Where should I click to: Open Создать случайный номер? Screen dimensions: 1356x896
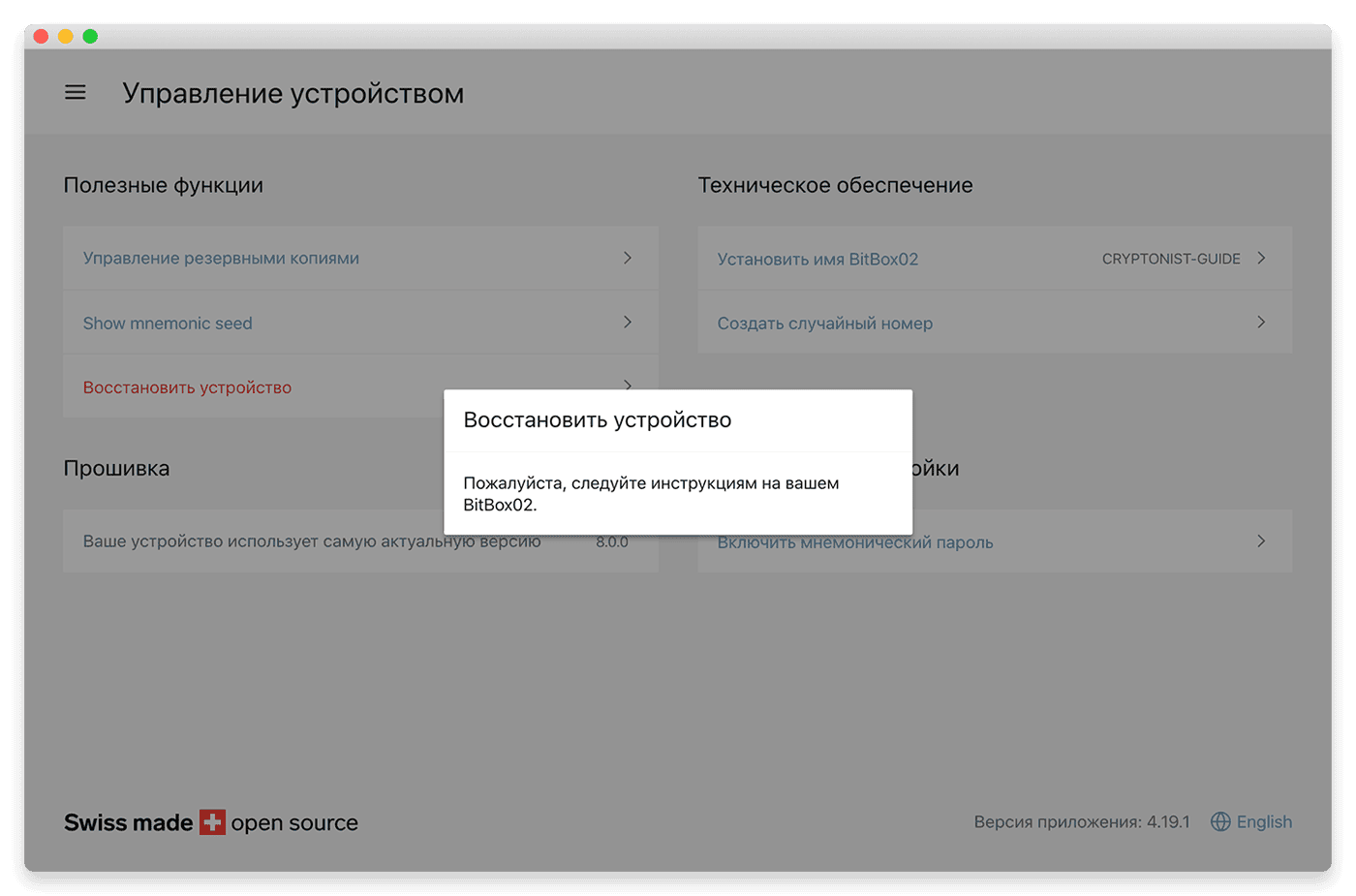(x=995, y=323)
